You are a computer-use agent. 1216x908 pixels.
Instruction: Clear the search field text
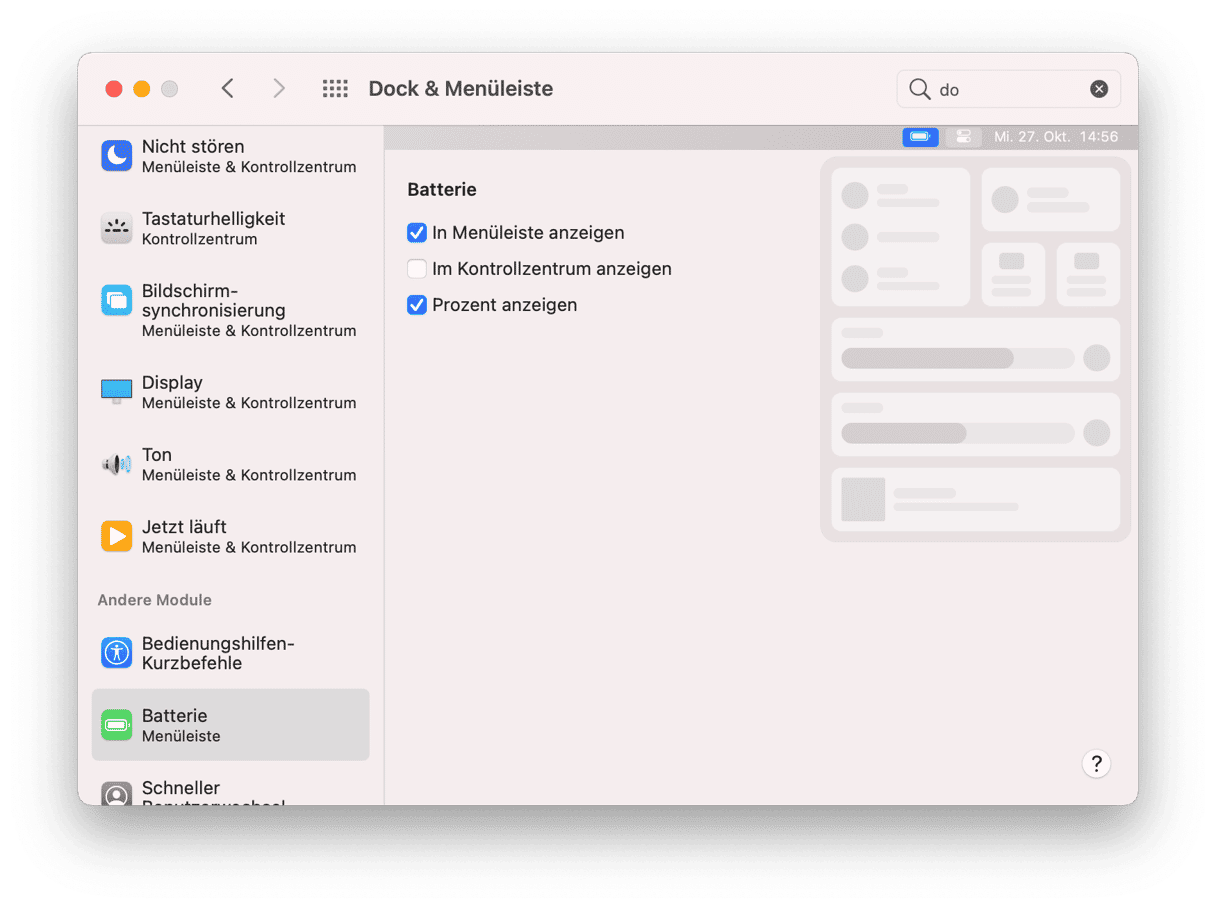pyautogui.click(x=1099, y=89)
